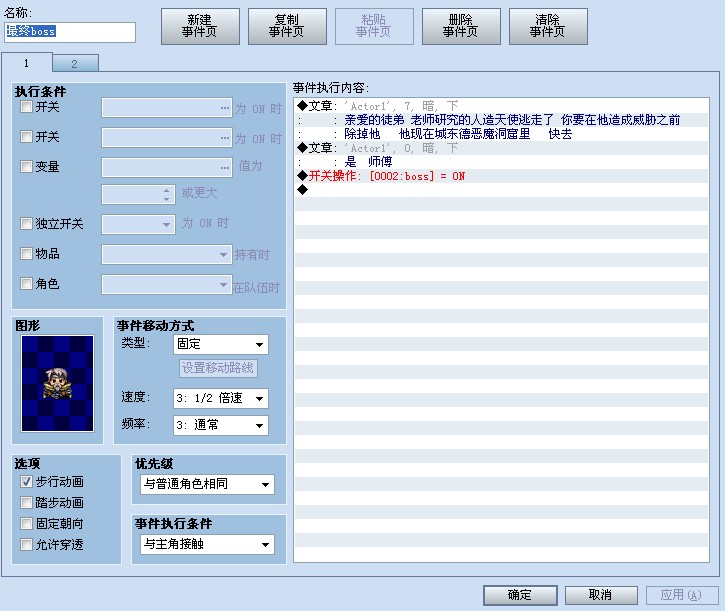Image resolution: width=725 pixels, height=611 pixels.
Task: Open the 频率 dropdown showing 通常
Action: 221,425
